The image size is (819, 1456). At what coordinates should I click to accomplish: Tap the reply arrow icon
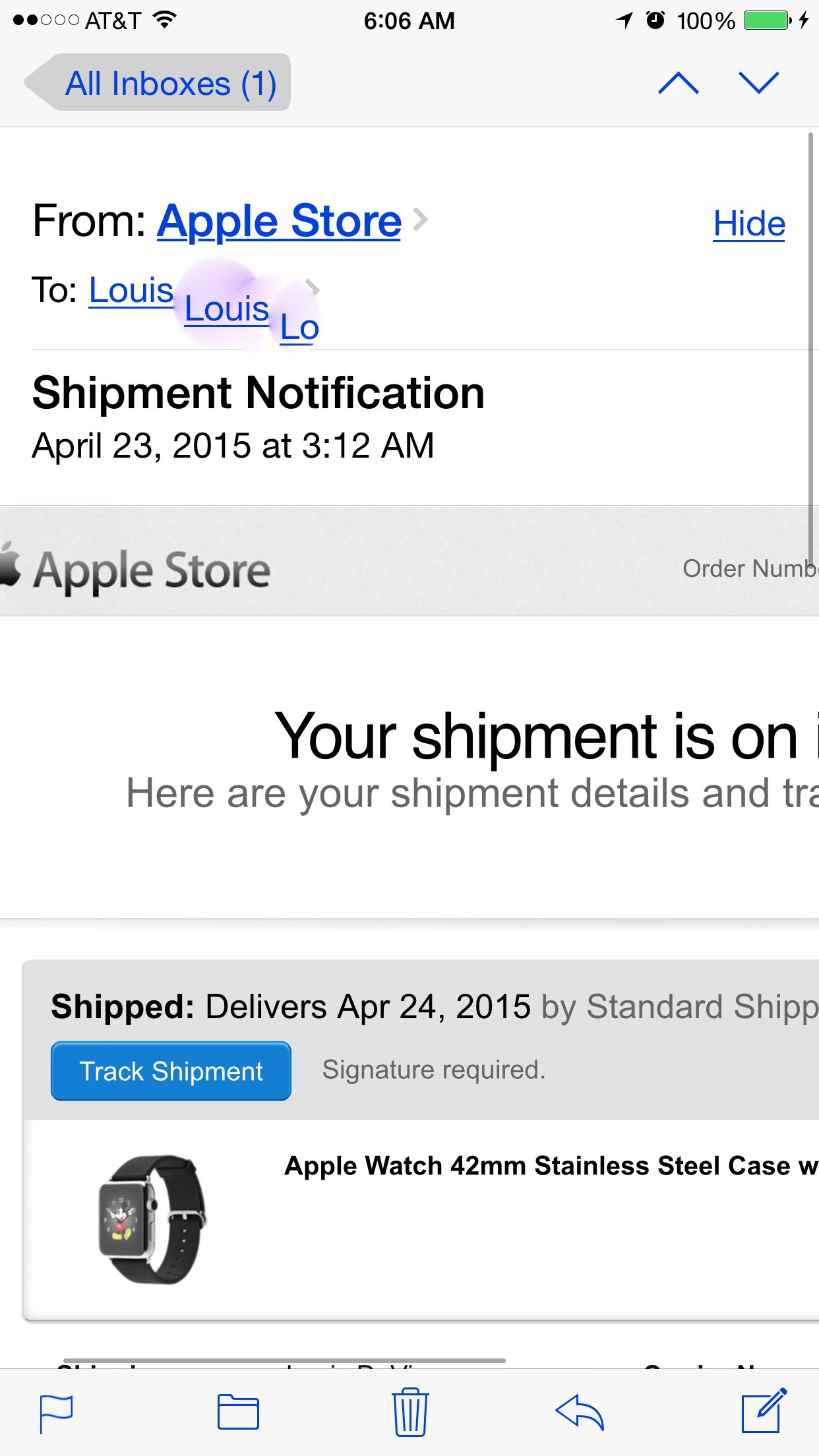(580, 1412)
